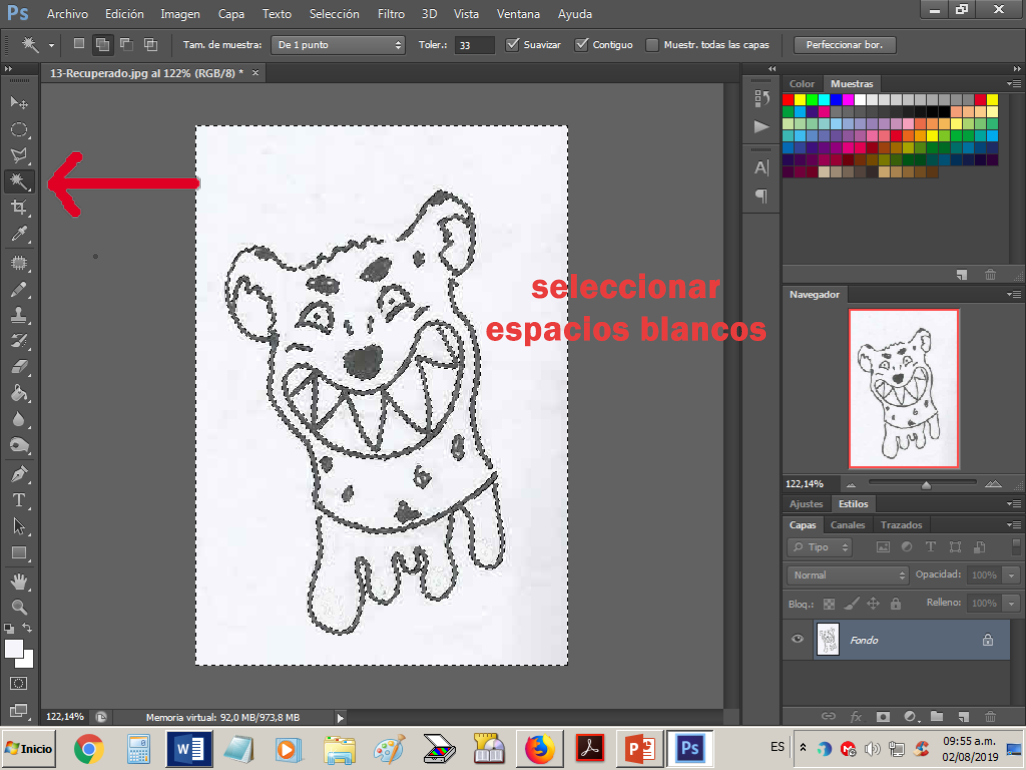Hide the Fondo layer with eye icon
Image resolution: width=1026 pixels, height=770 pixels.
(x=797, y=639)
